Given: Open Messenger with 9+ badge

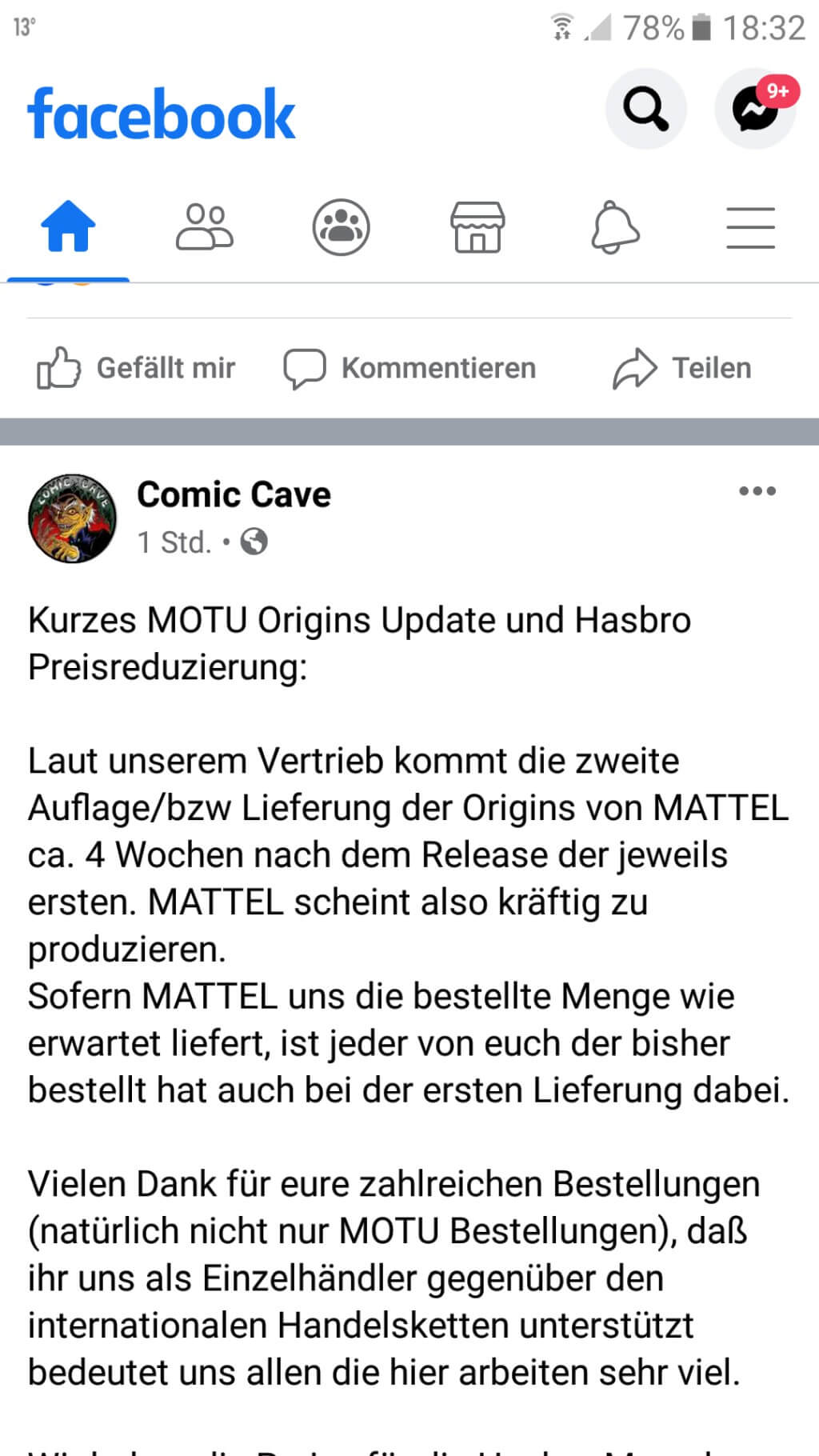Looking at the screenshot, I should (755, 109).
